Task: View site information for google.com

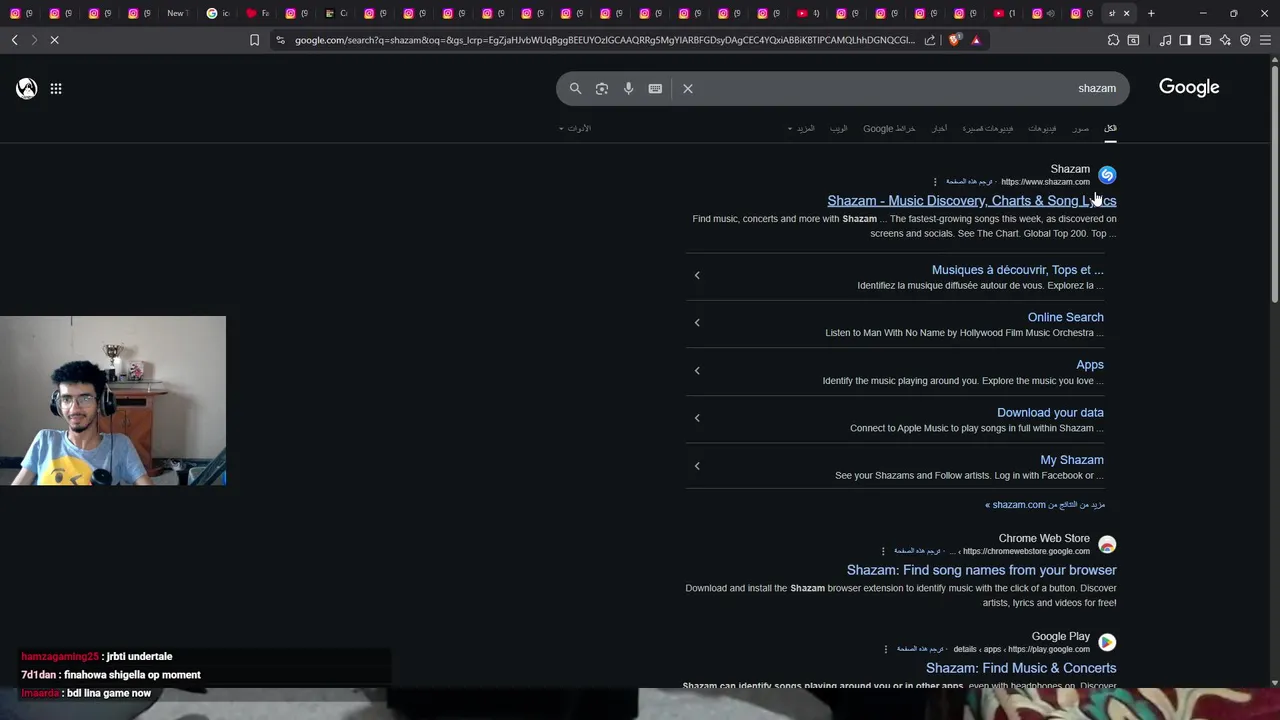Action: click(x=280, y=40)
